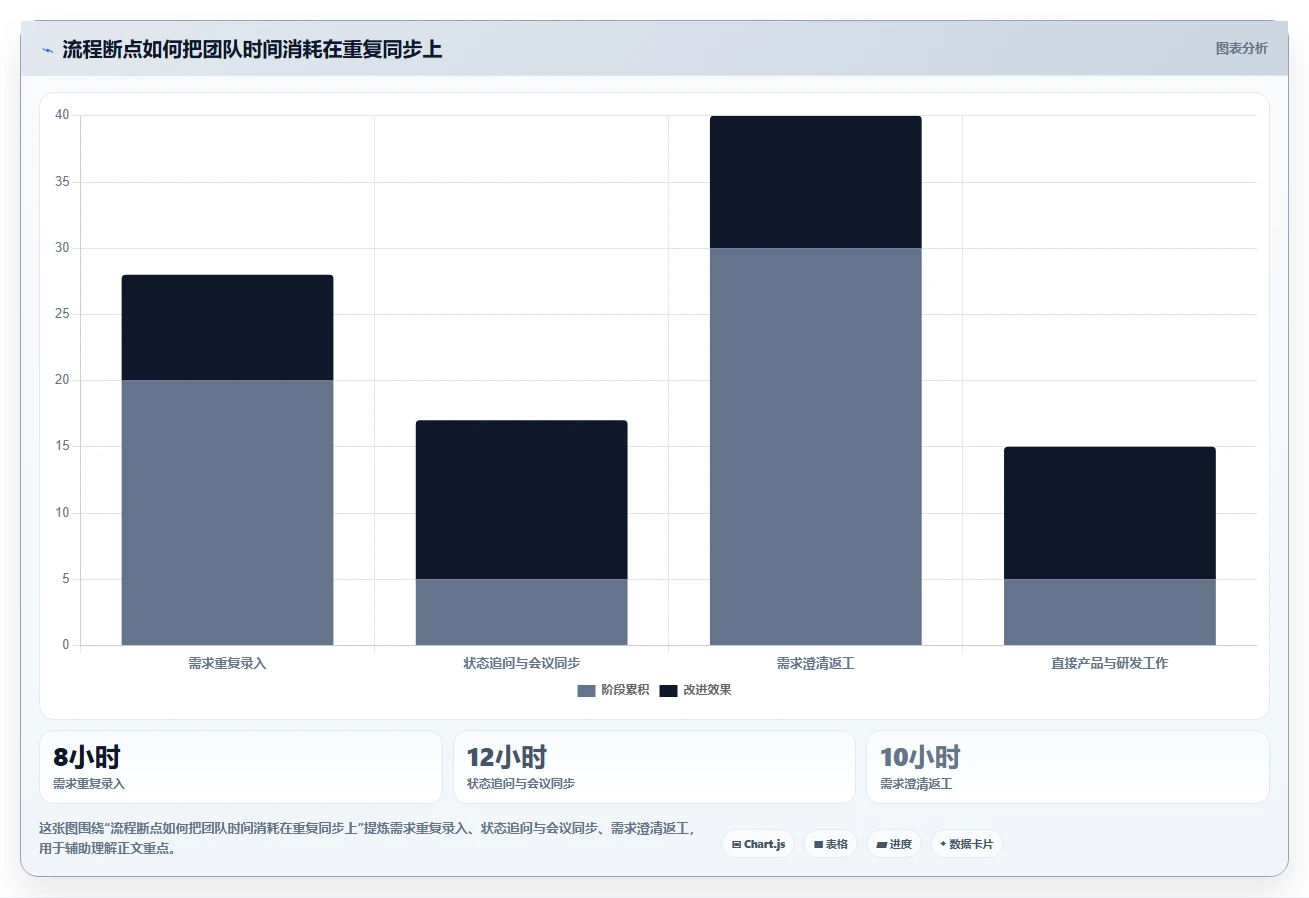The image size is (1309, 898).
Task: Click the Chart.js chip icon
Action: pyautogui.click(x=737, y=845)
